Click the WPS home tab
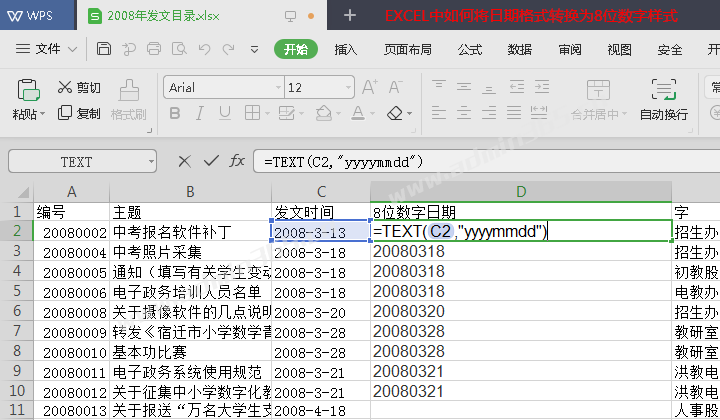720x420 pixels. point(37,15)
